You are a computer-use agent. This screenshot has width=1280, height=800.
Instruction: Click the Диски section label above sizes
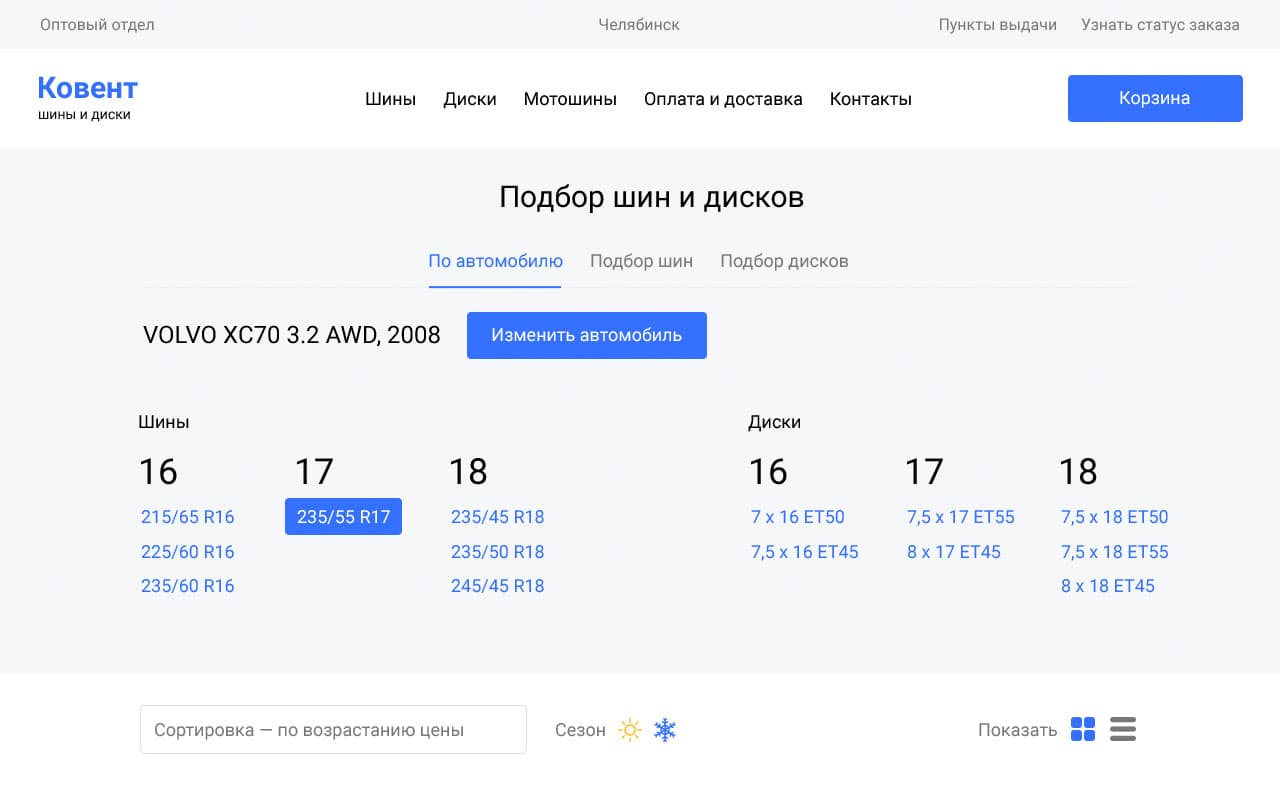[775, 422]
